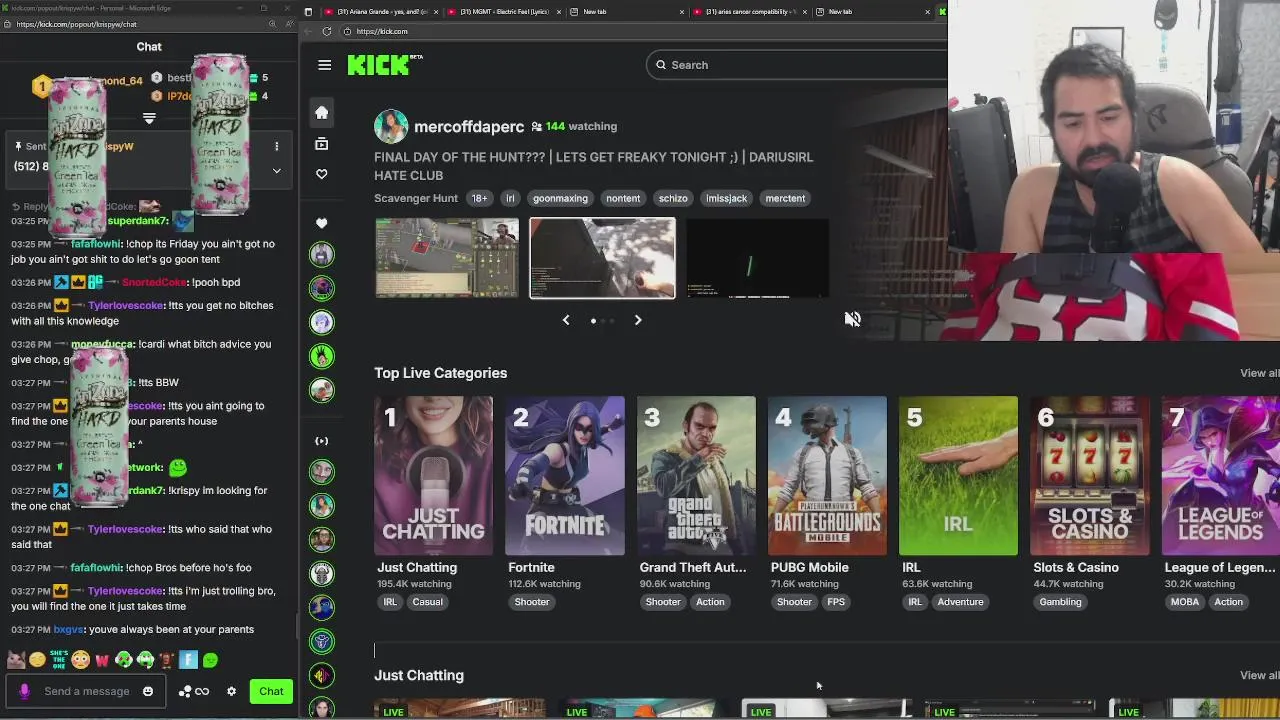Open the Home icon in Kick sidebar
This screenshot has width=1280, height=720.
pyautogui.click(x=321, y=112)
